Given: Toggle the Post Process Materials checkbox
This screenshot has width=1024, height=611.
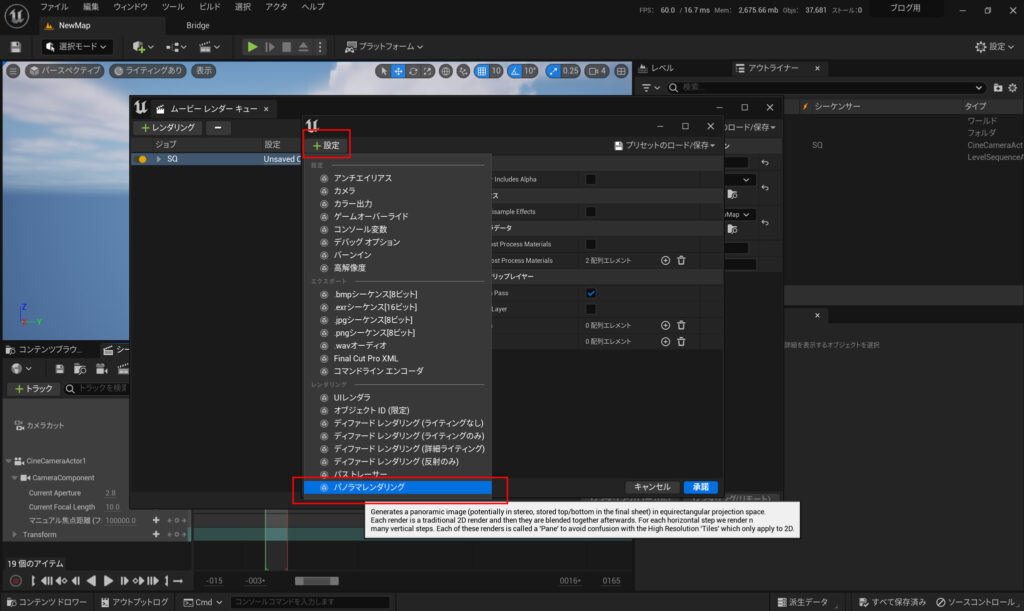Looking at the screenshot, I should (x=591, y=244).
